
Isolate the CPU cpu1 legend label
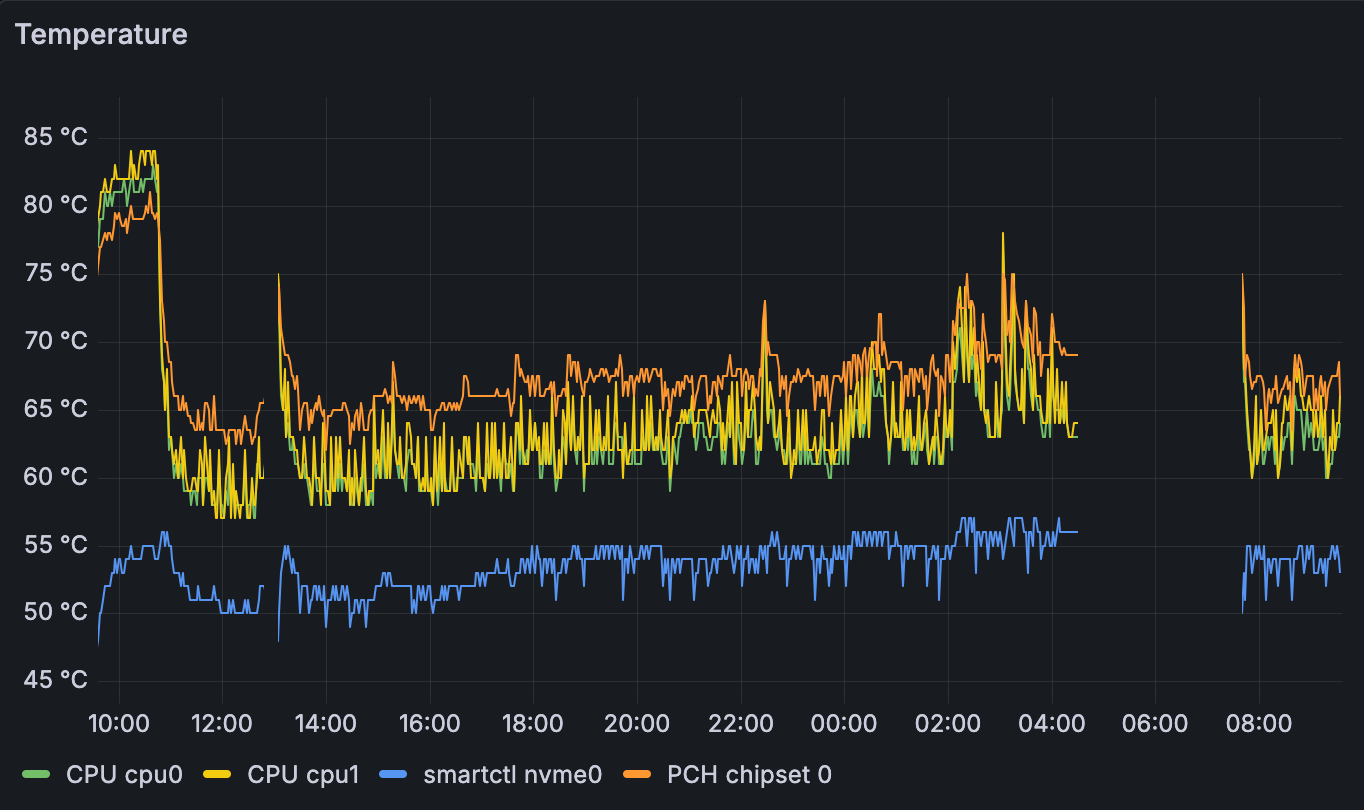pyautogui.click(x=302, y=775)
